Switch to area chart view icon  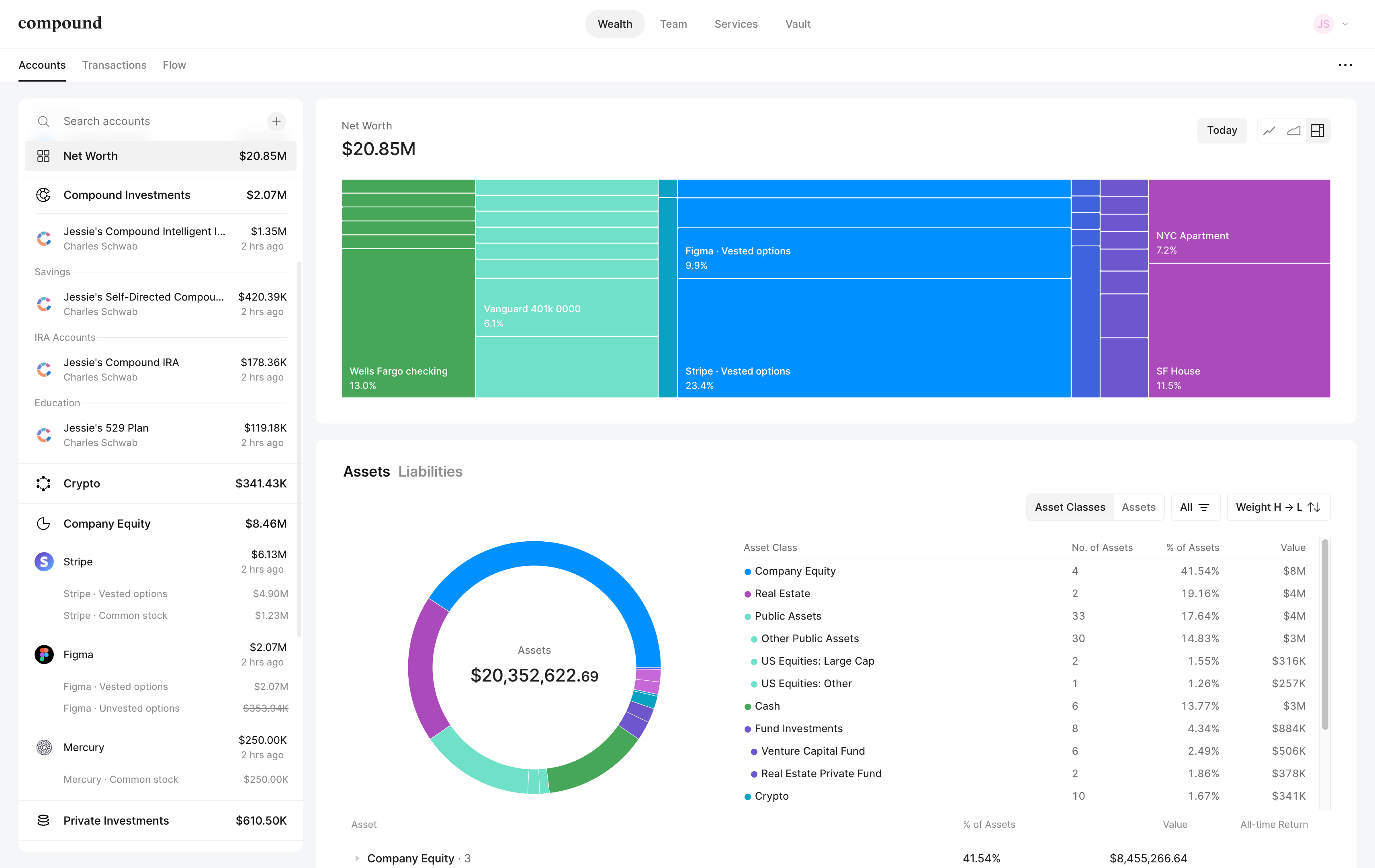point(1294,131)
